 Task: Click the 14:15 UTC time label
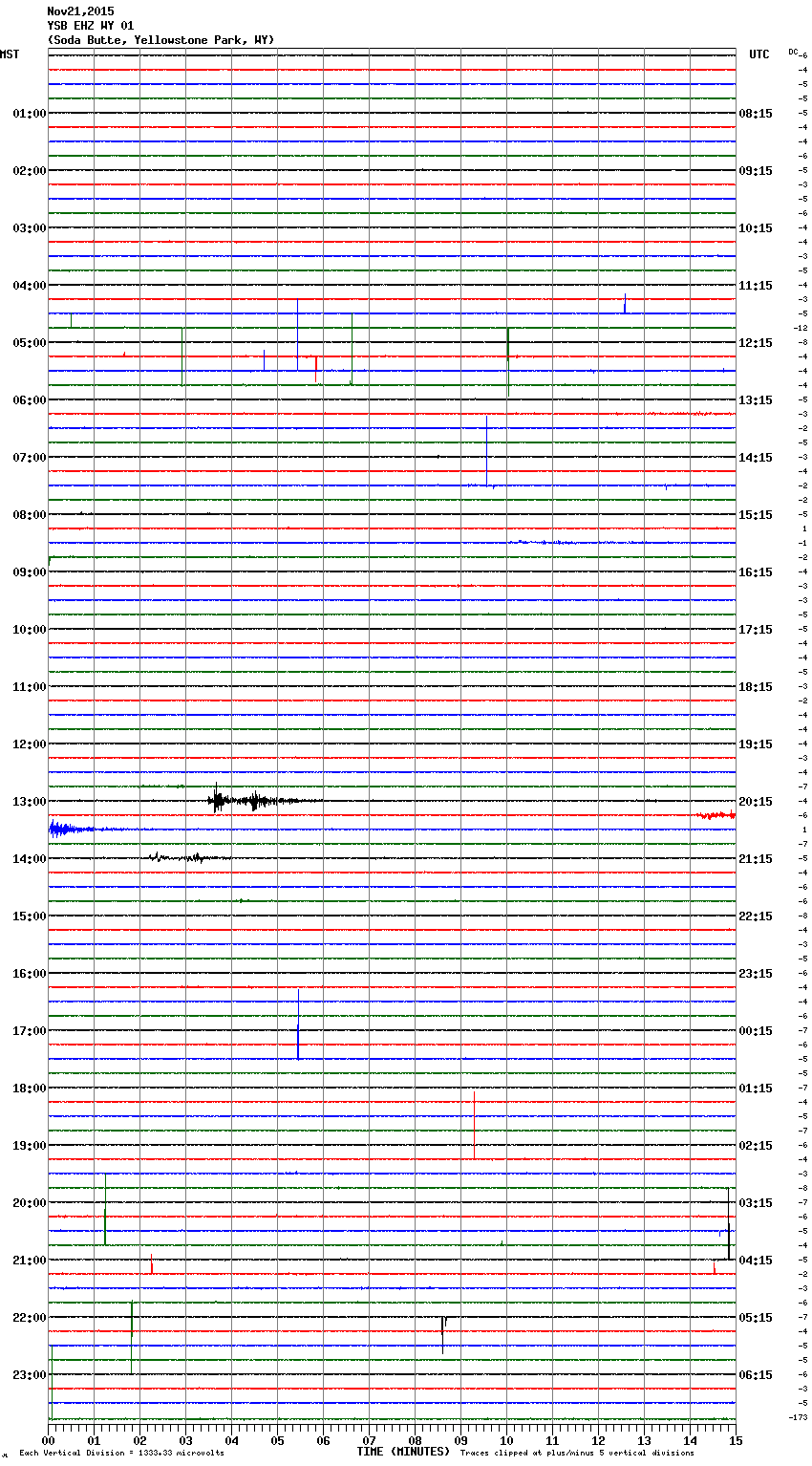pyautogui.click(x=756, y=458)
